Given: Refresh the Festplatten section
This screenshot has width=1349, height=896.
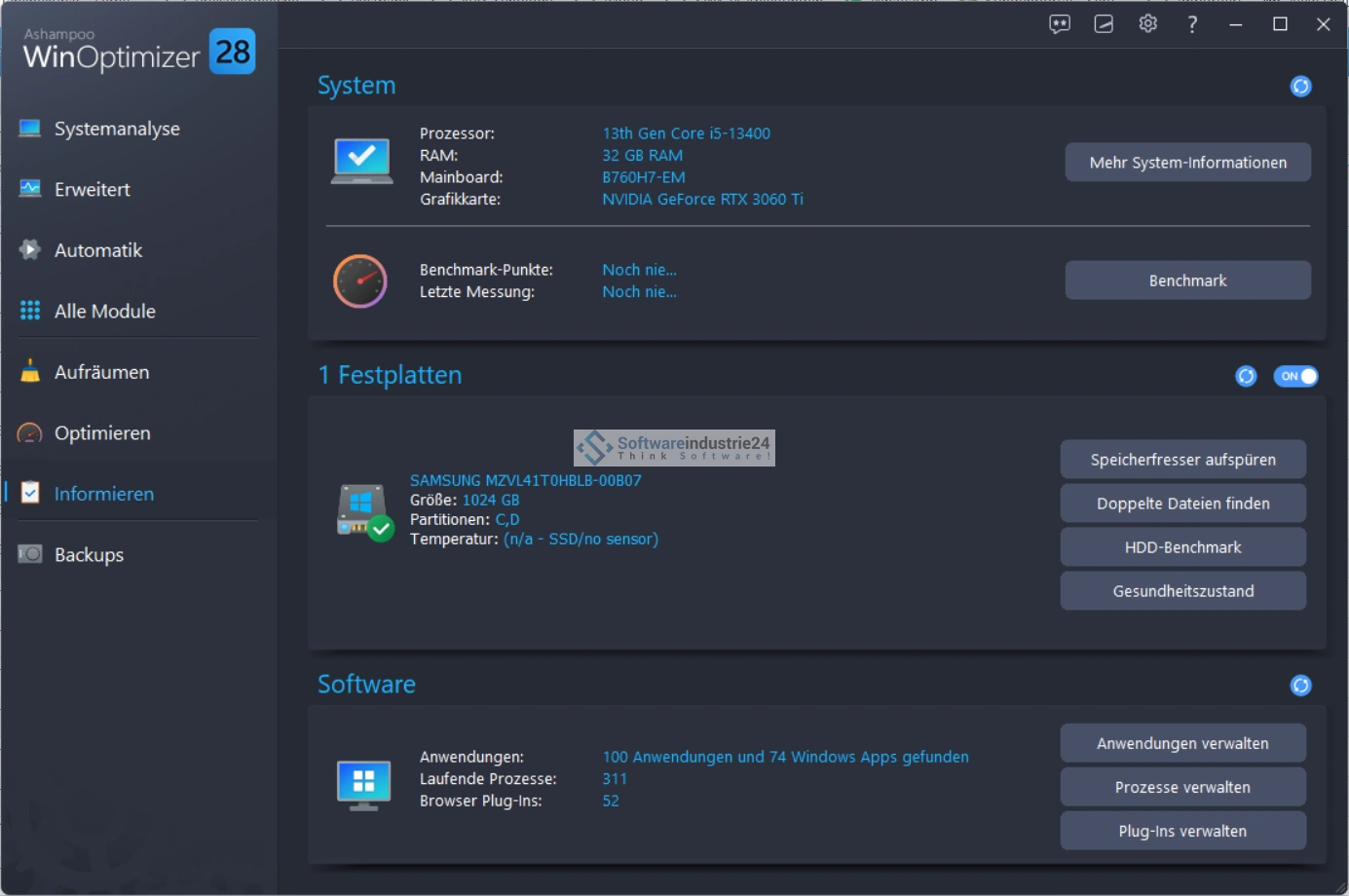Looking at the screenshot, I should point(1246,376).
